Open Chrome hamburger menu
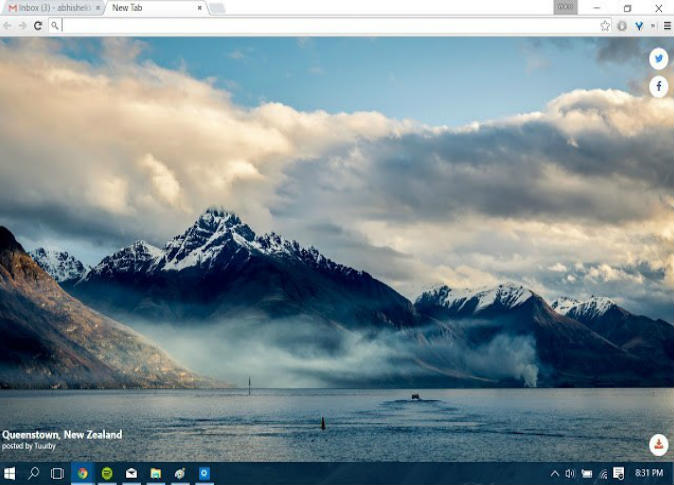 click(x=667, y=26)
